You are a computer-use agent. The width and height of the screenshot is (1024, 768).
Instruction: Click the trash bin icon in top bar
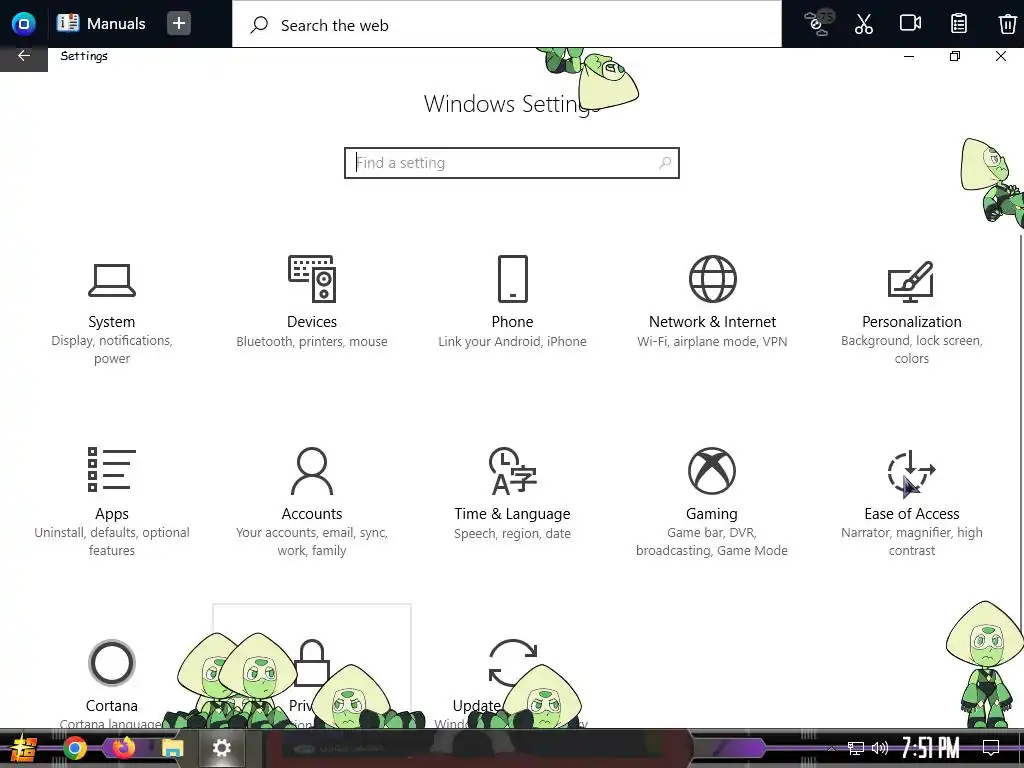pos(1008,24)
